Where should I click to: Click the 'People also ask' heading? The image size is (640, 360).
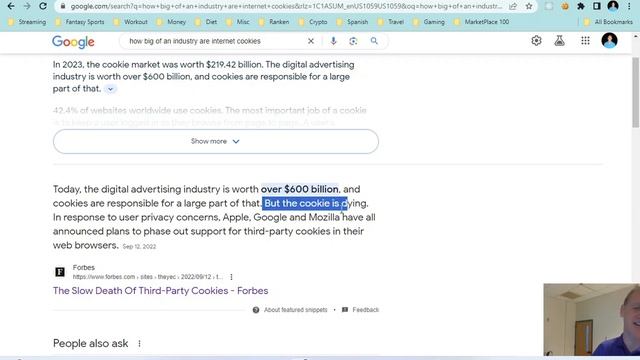click(91, 344)
